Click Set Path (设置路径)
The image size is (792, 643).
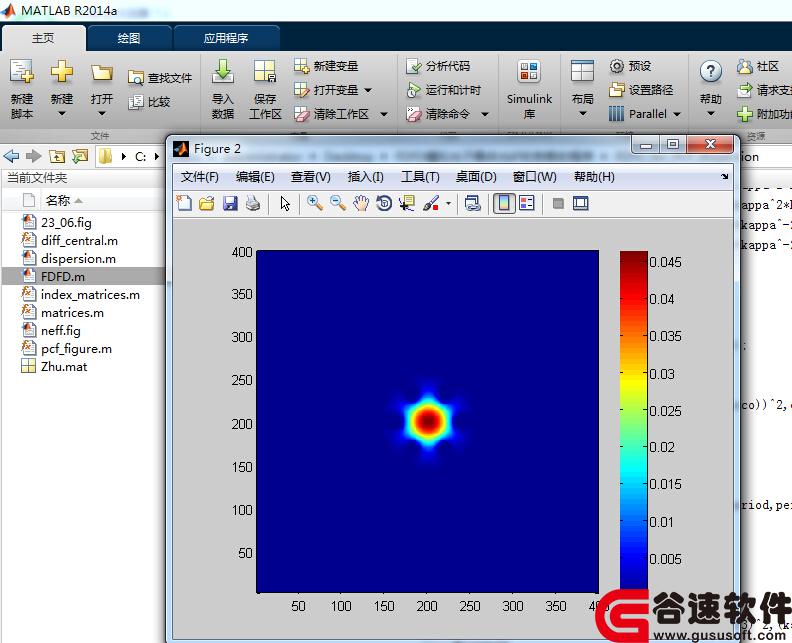[641, 90]
